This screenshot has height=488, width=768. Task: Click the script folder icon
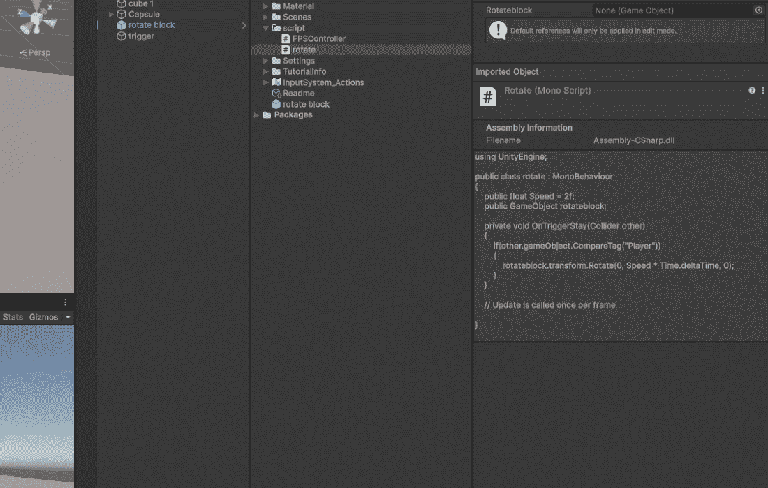coord(276,28)
